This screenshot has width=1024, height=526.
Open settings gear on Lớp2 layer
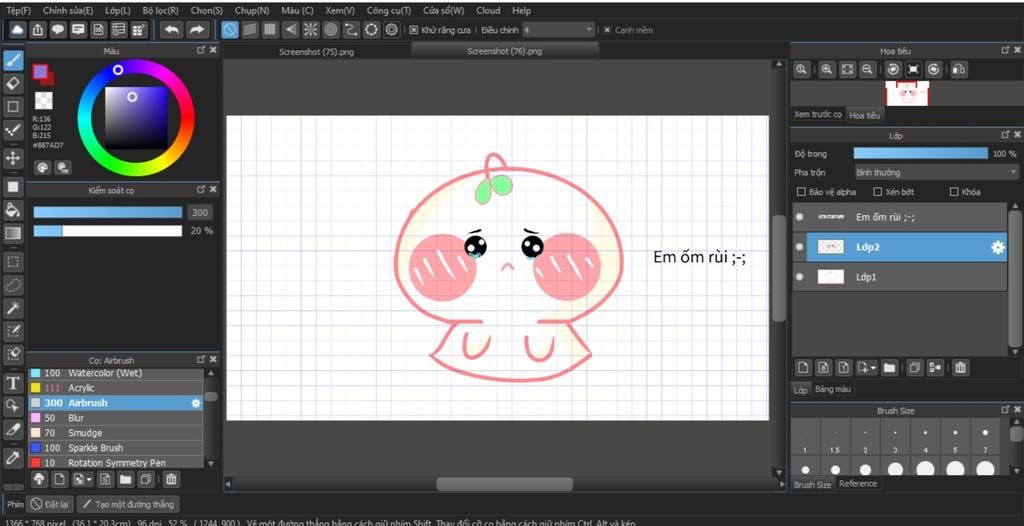(997, 247)
